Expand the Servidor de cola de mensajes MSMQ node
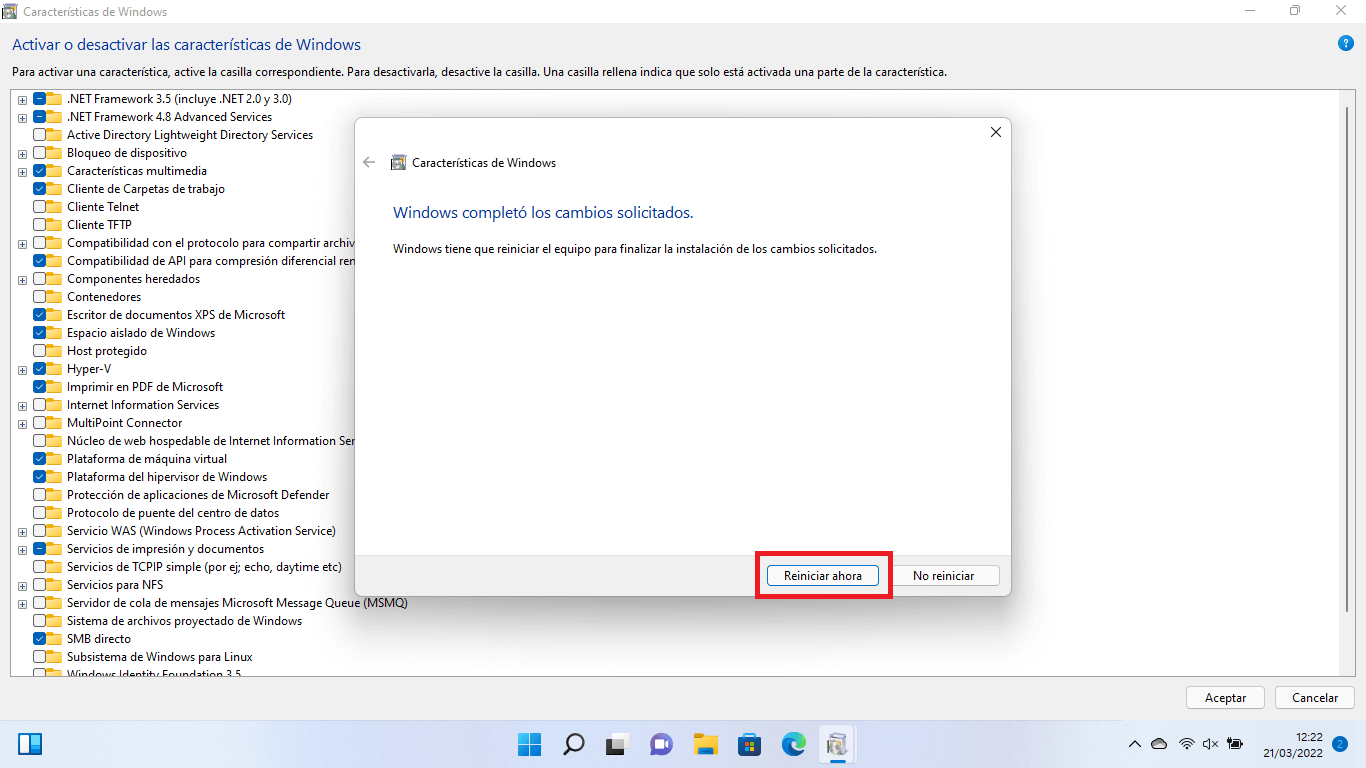The image size is (1366, 768). tap(22, 604)
